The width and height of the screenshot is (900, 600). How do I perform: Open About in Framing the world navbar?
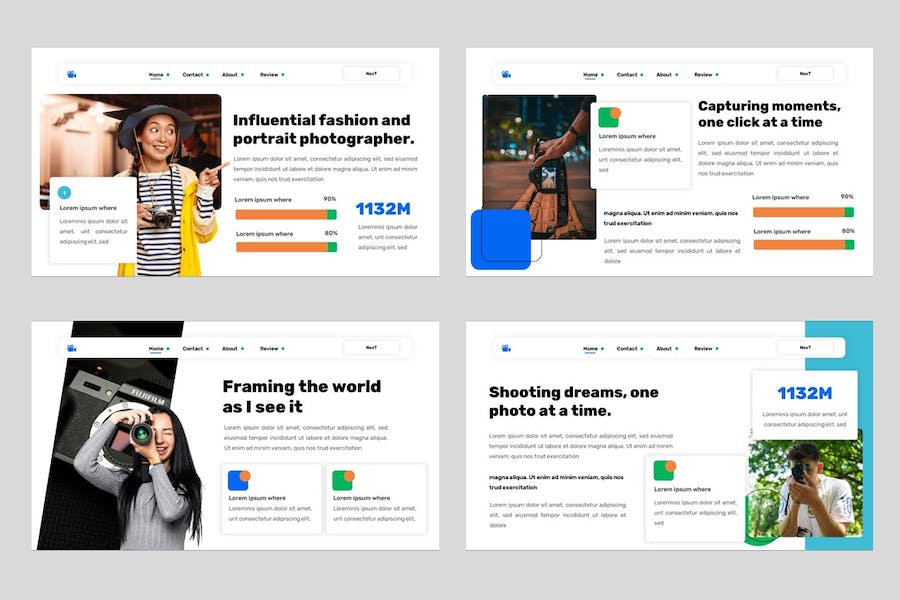coord(230,348)
